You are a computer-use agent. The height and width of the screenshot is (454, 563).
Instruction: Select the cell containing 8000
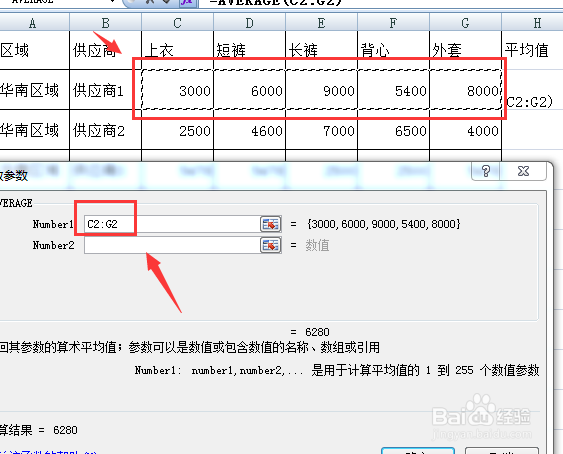(x=465, y=90)
